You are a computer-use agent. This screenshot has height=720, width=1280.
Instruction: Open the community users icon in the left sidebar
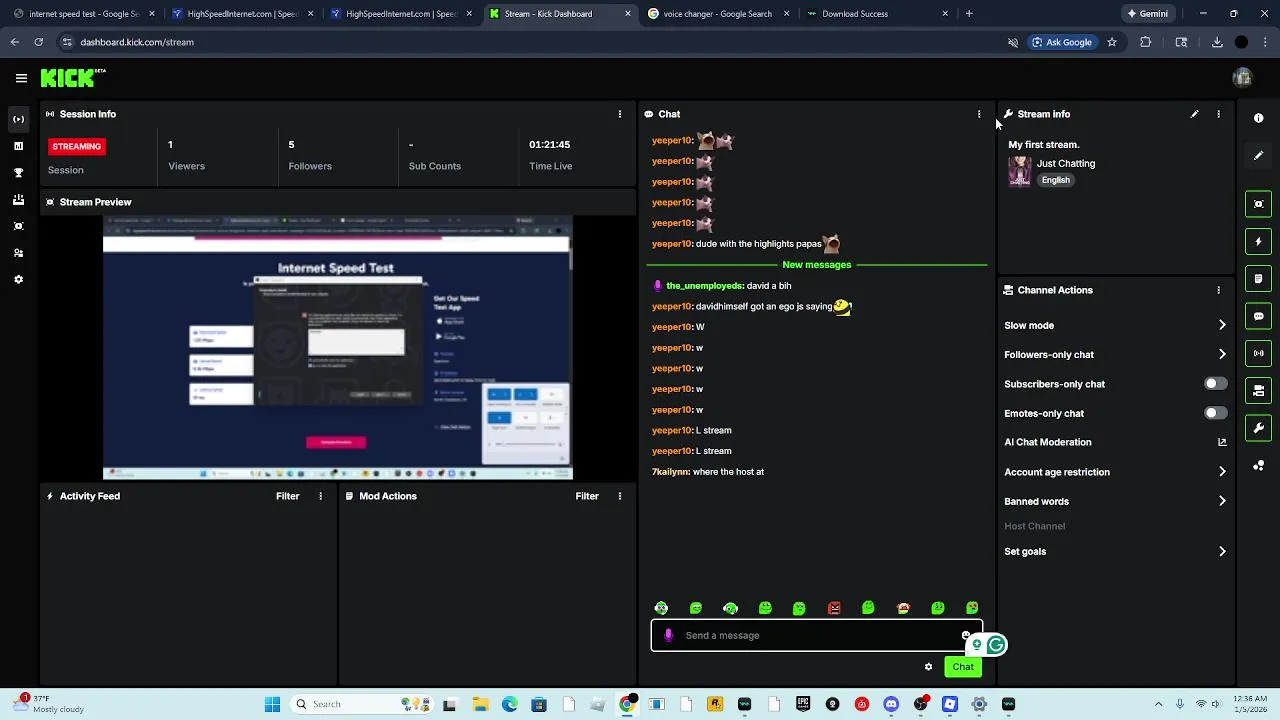18,253
